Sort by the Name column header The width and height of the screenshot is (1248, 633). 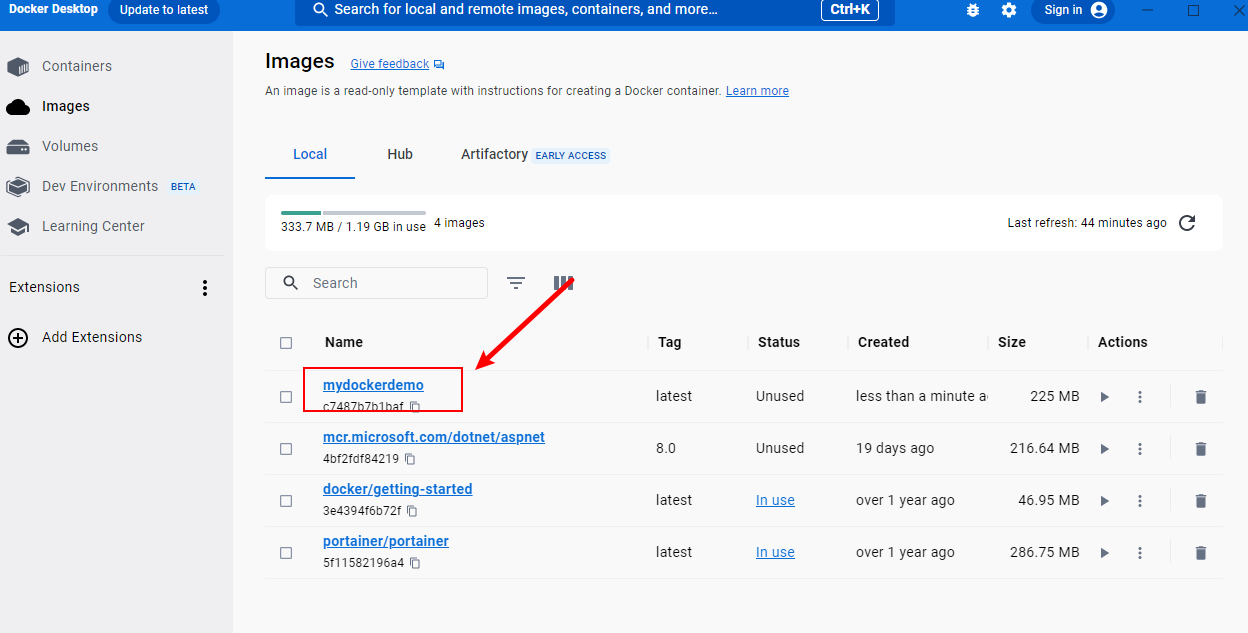pyautogui.click(x=344, y=342)
